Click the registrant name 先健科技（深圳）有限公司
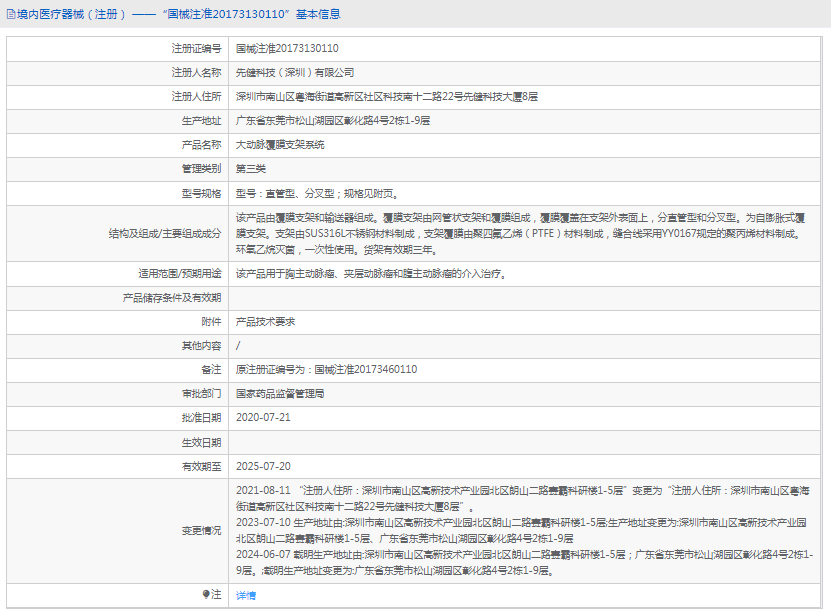 click(295, 73)
